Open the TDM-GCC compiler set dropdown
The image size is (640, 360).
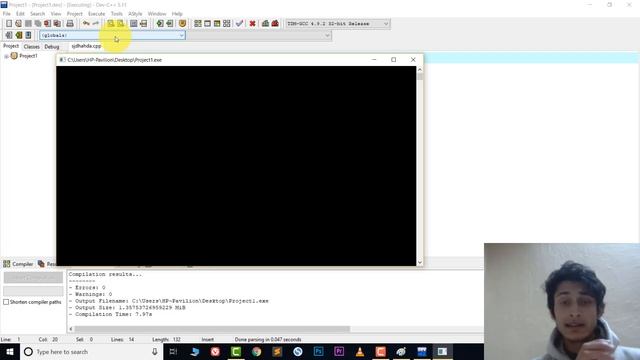[338, 24]
